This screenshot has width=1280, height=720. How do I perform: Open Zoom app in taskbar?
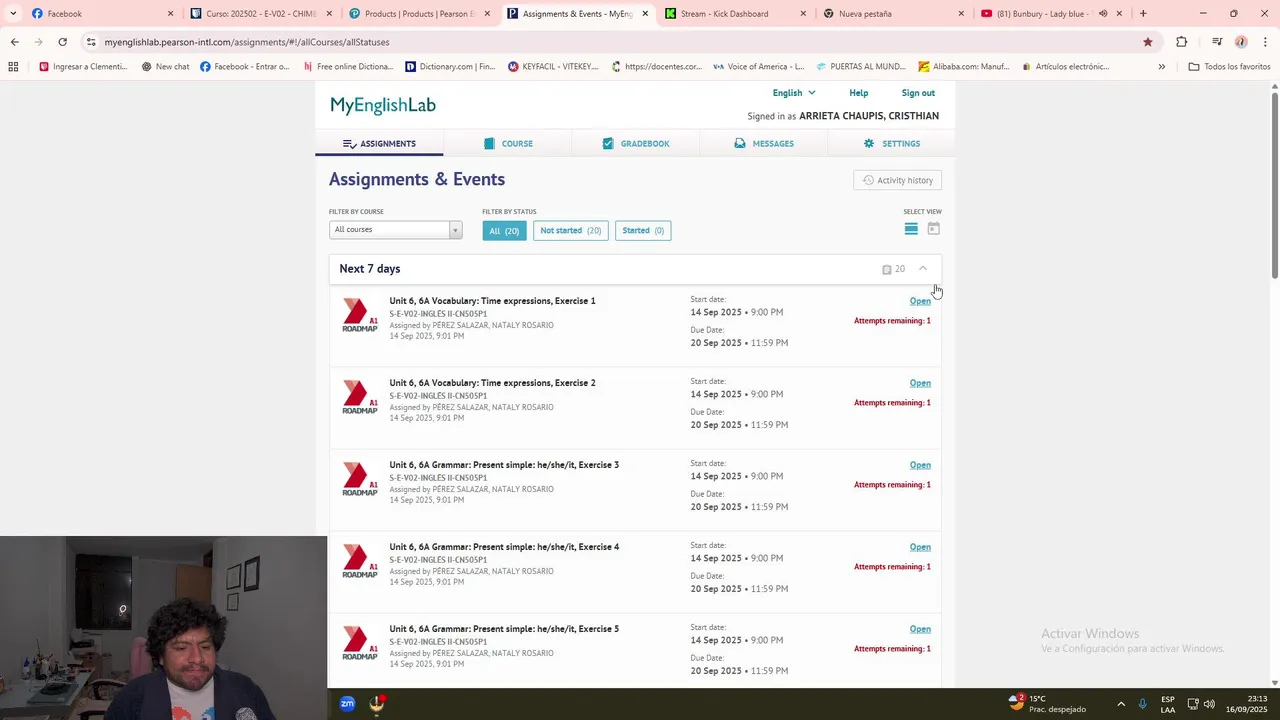tap(347, 704)
